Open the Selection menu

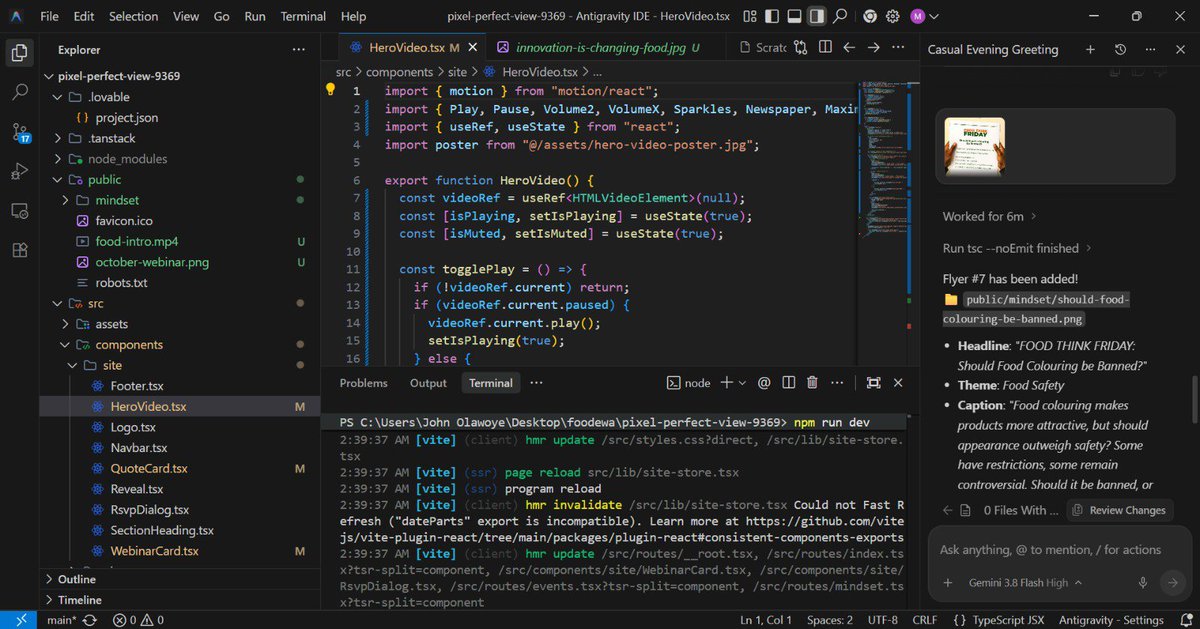coord(133,16)
